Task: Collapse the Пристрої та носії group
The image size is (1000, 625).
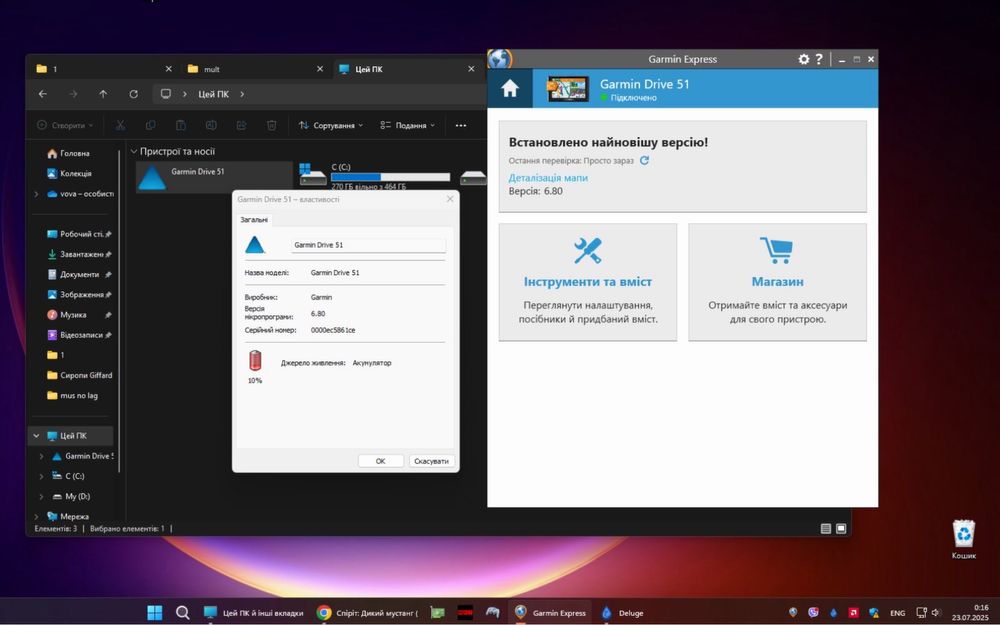Action: pos(134,152)
